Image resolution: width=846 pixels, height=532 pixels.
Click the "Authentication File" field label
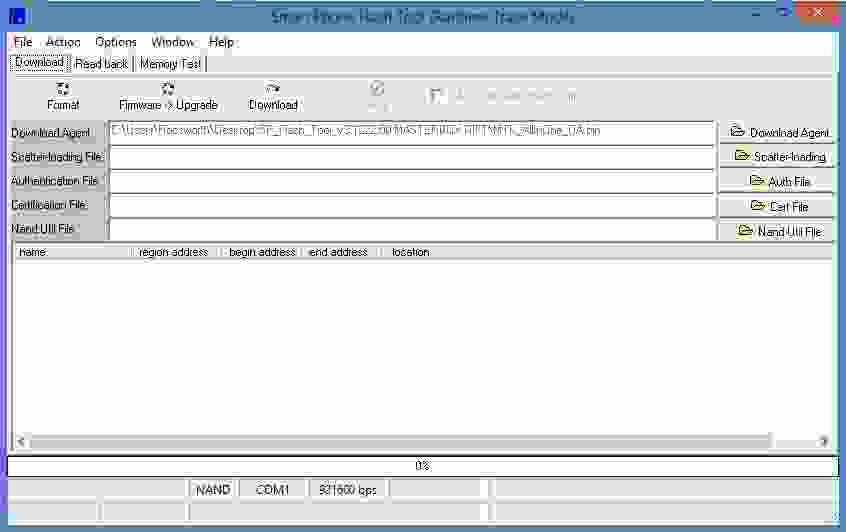[54, 181]
